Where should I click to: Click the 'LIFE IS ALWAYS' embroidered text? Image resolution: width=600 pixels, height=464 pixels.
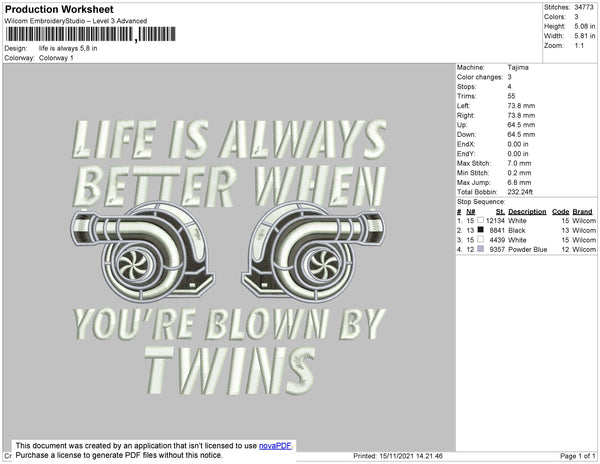coord(229,140)
